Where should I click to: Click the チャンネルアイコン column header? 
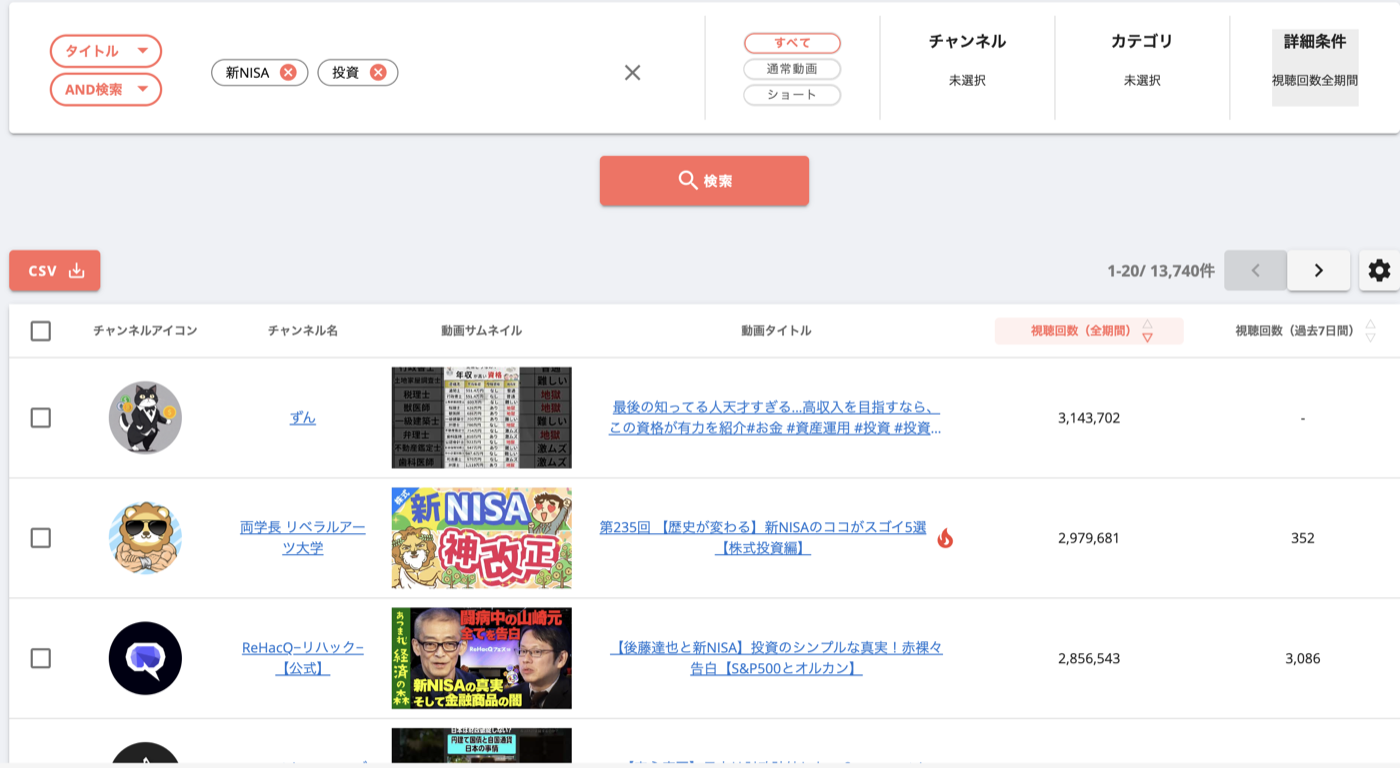coord(145,331)
